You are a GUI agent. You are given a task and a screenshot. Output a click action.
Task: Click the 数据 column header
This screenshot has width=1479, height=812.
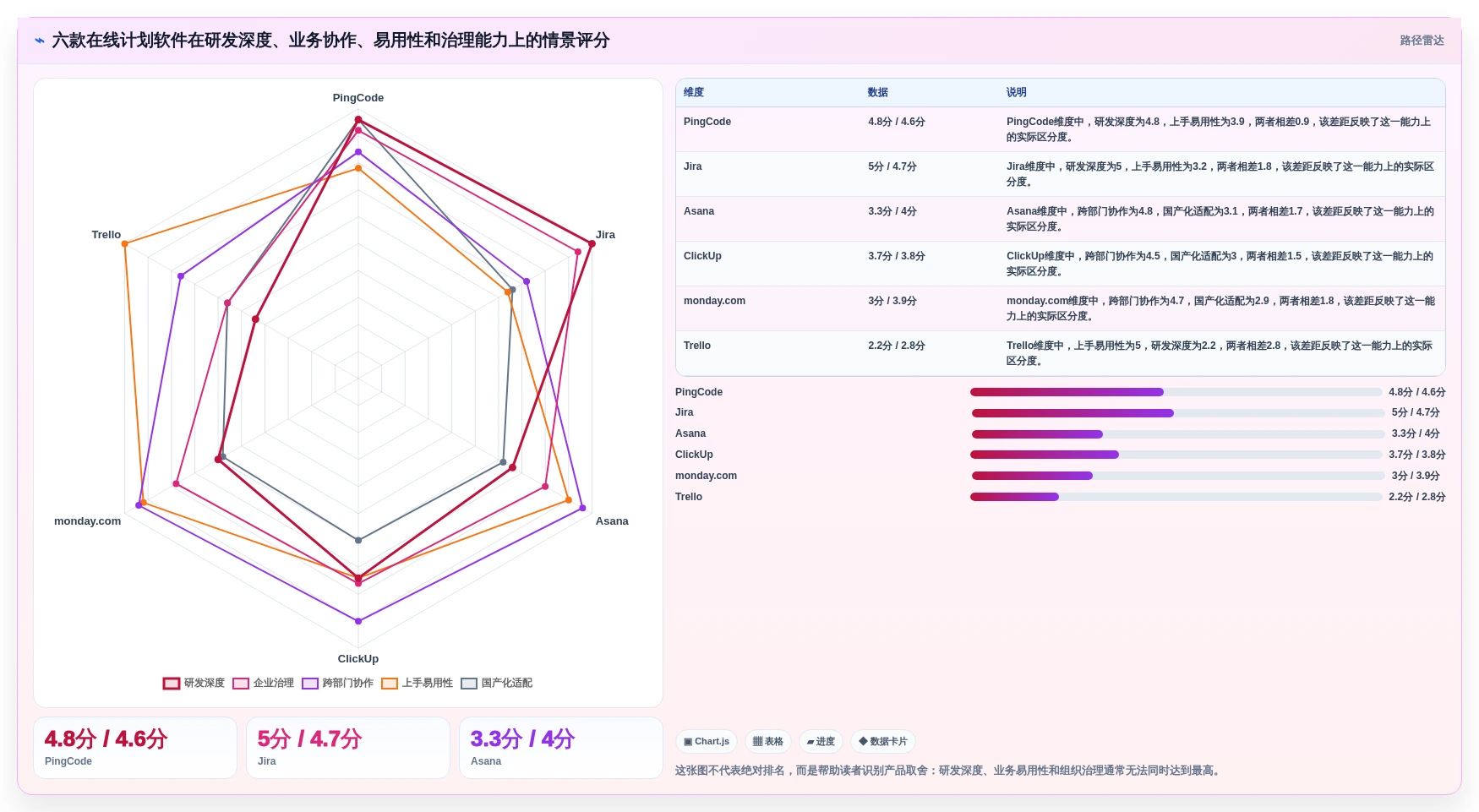click(x=878, y=92)
